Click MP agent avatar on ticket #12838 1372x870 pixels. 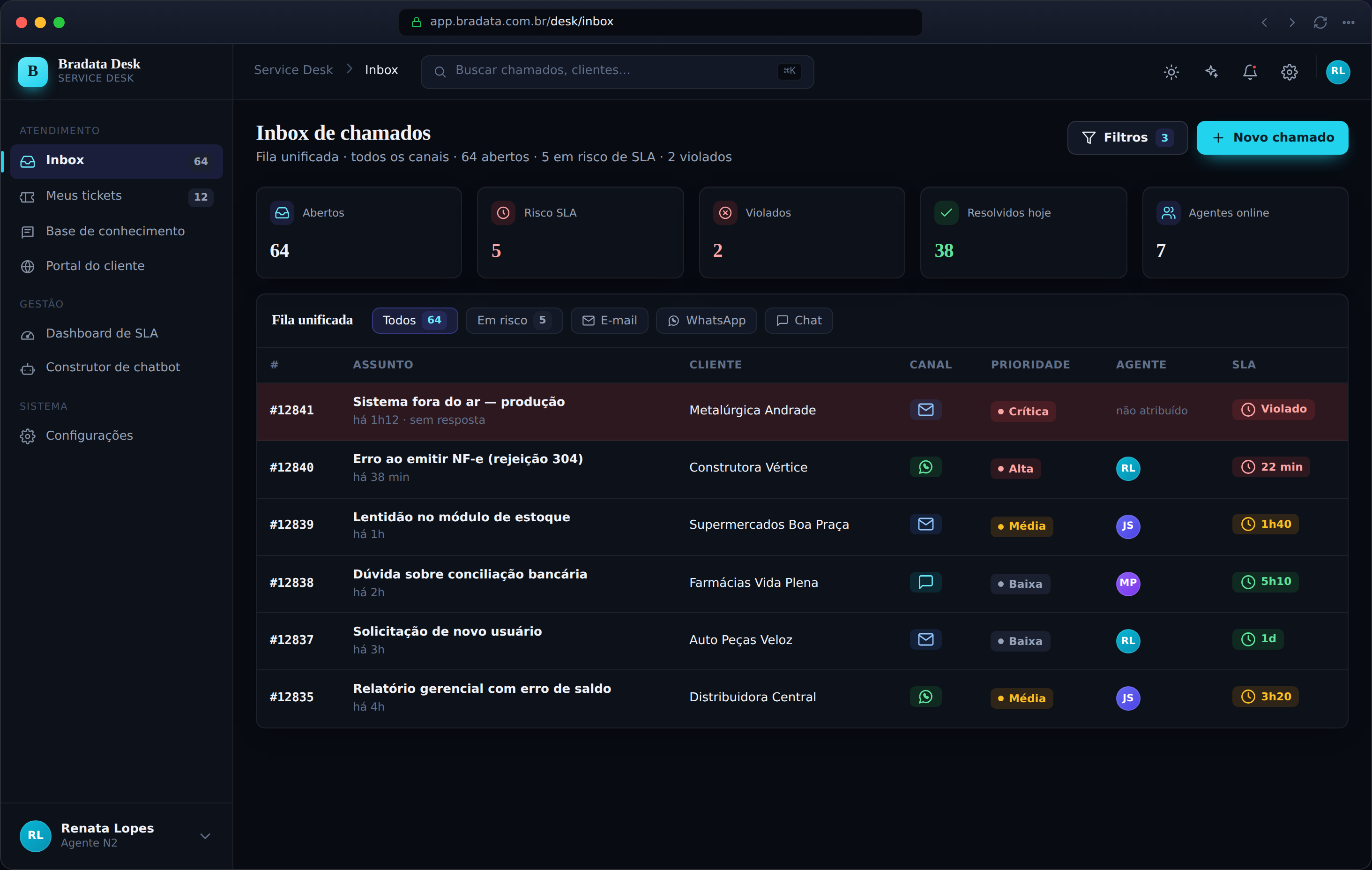pyautogui.click(x=1127, y=583)
